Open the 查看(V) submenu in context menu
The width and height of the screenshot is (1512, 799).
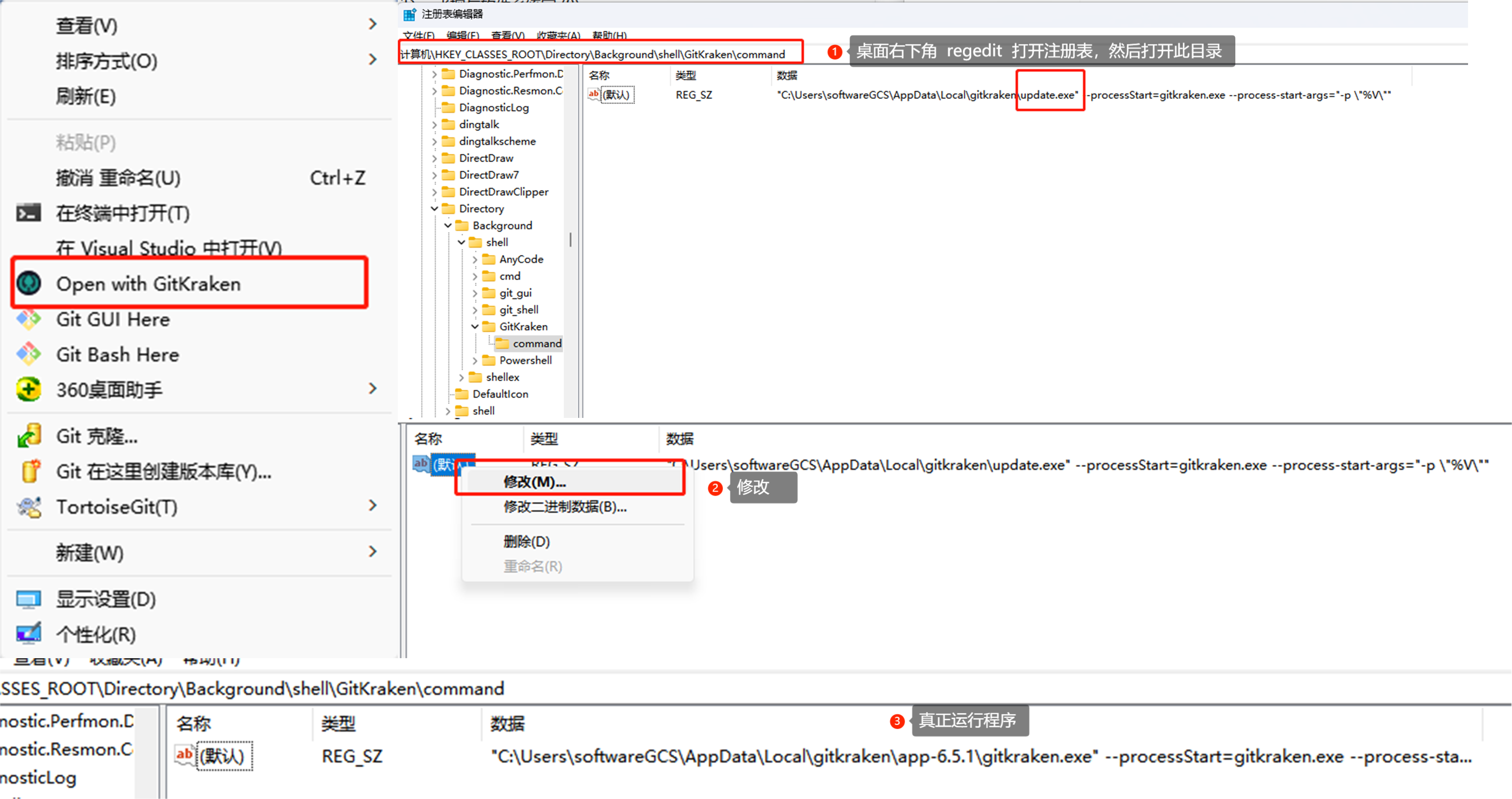pos(198,25)
